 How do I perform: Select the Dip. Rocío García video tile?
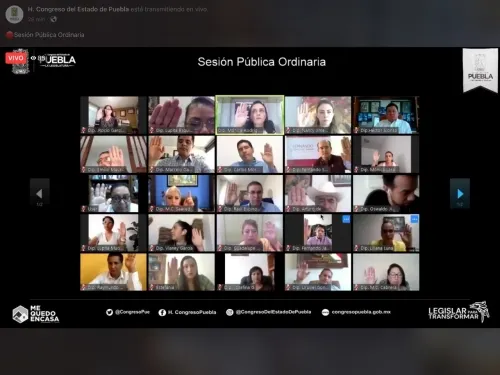(x=113, y=115)
